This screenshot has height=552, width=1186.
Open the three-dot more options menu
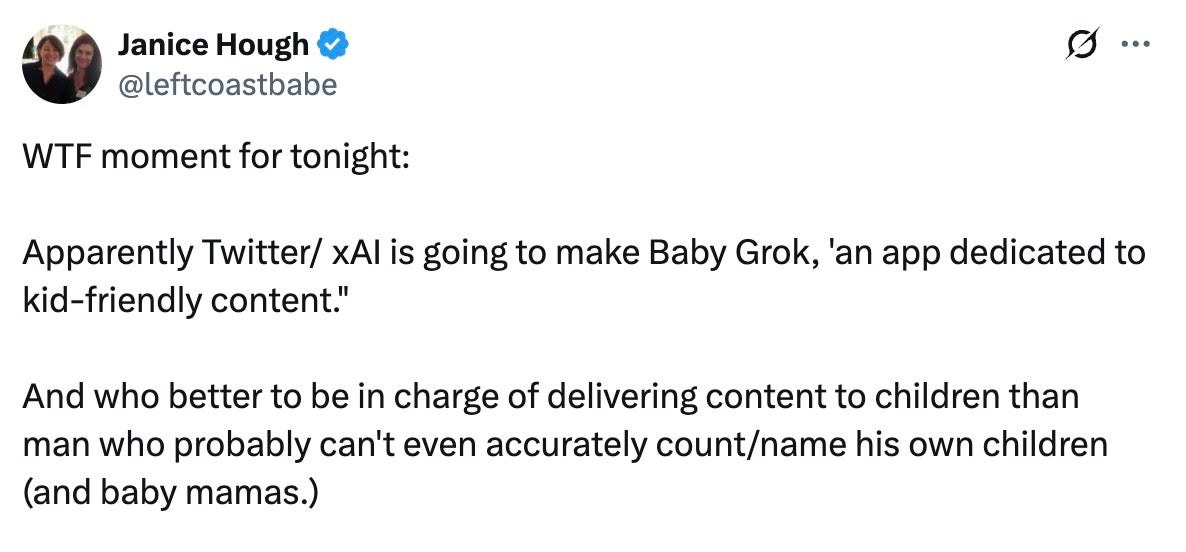[x=1135, y=45]
